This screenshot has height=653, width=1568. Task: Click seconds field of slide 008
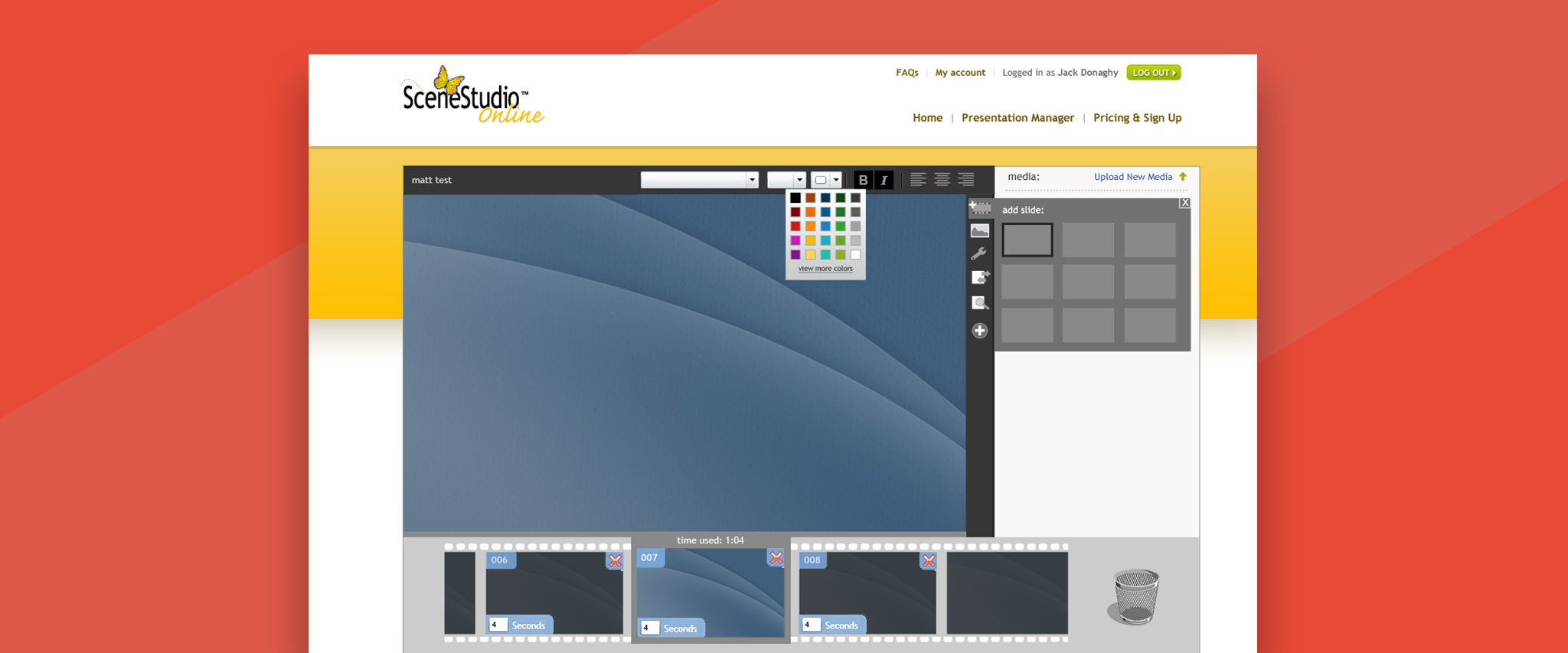pos(811,625)
